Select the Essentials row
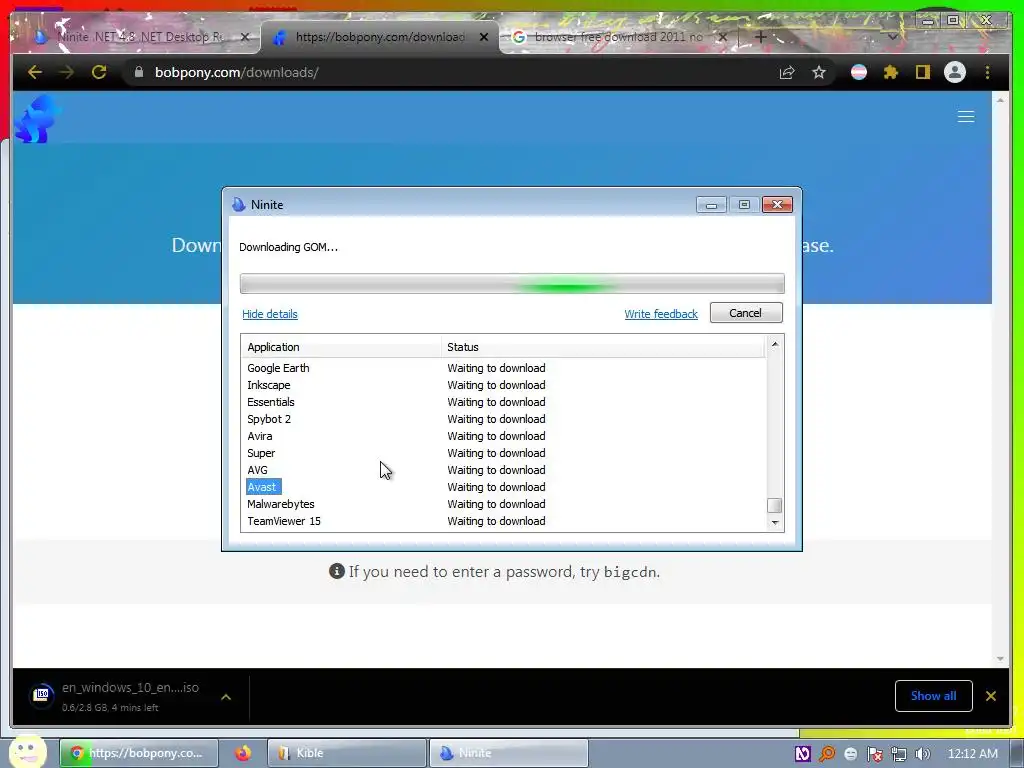This screenshot has width=1024, height=768. [503, 402]
